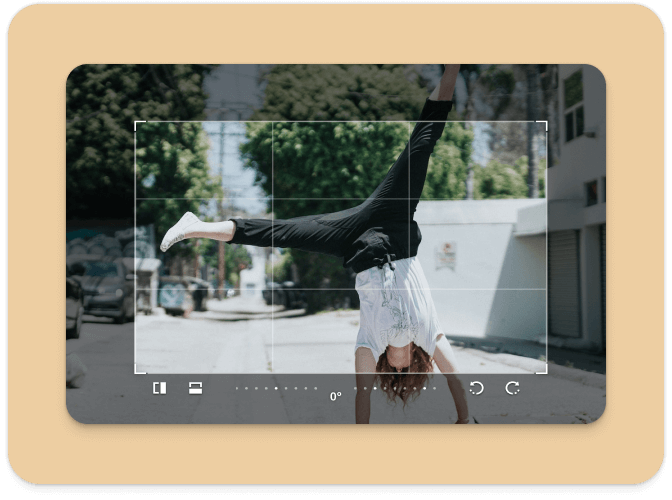672x500 pixels.
Task: Flip the image vertically
Action: click(x=195, y=388)
